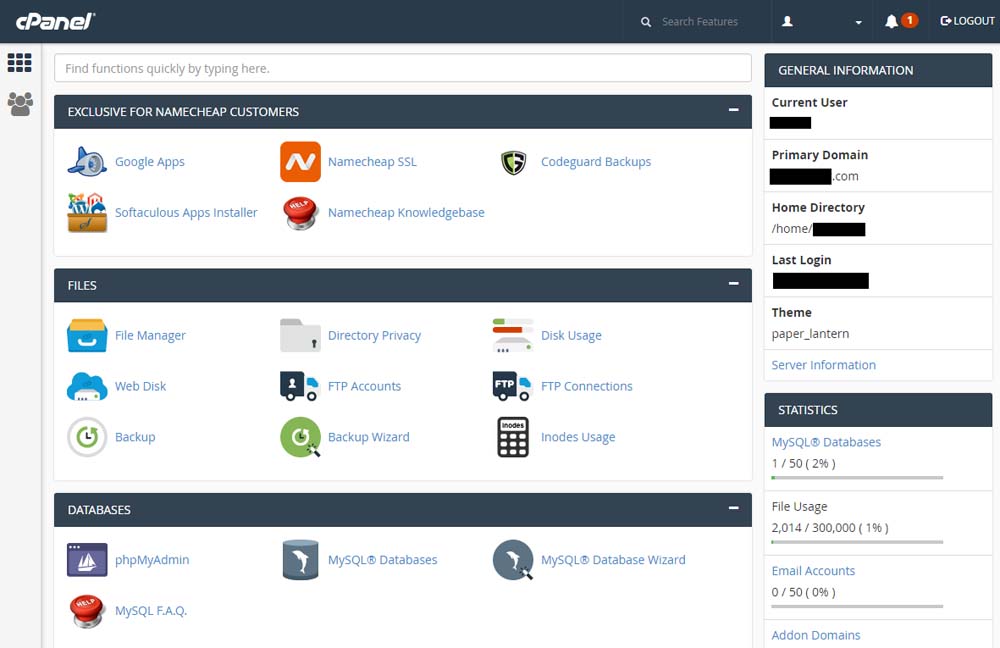Open User Manager people icon in sidebar
The image size is (1000, 648).
[x=20, y=104]
